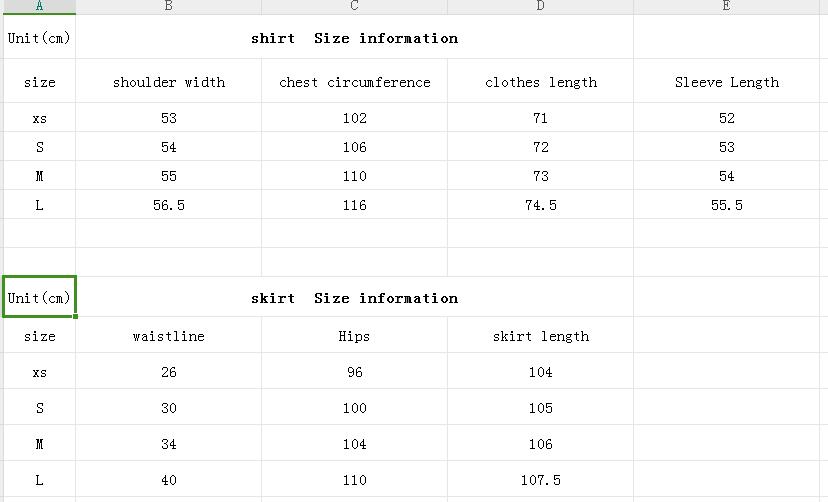The height and width of the screenshot is (502, 828).
Task: Select the column D header
Action: coord(540,6)
